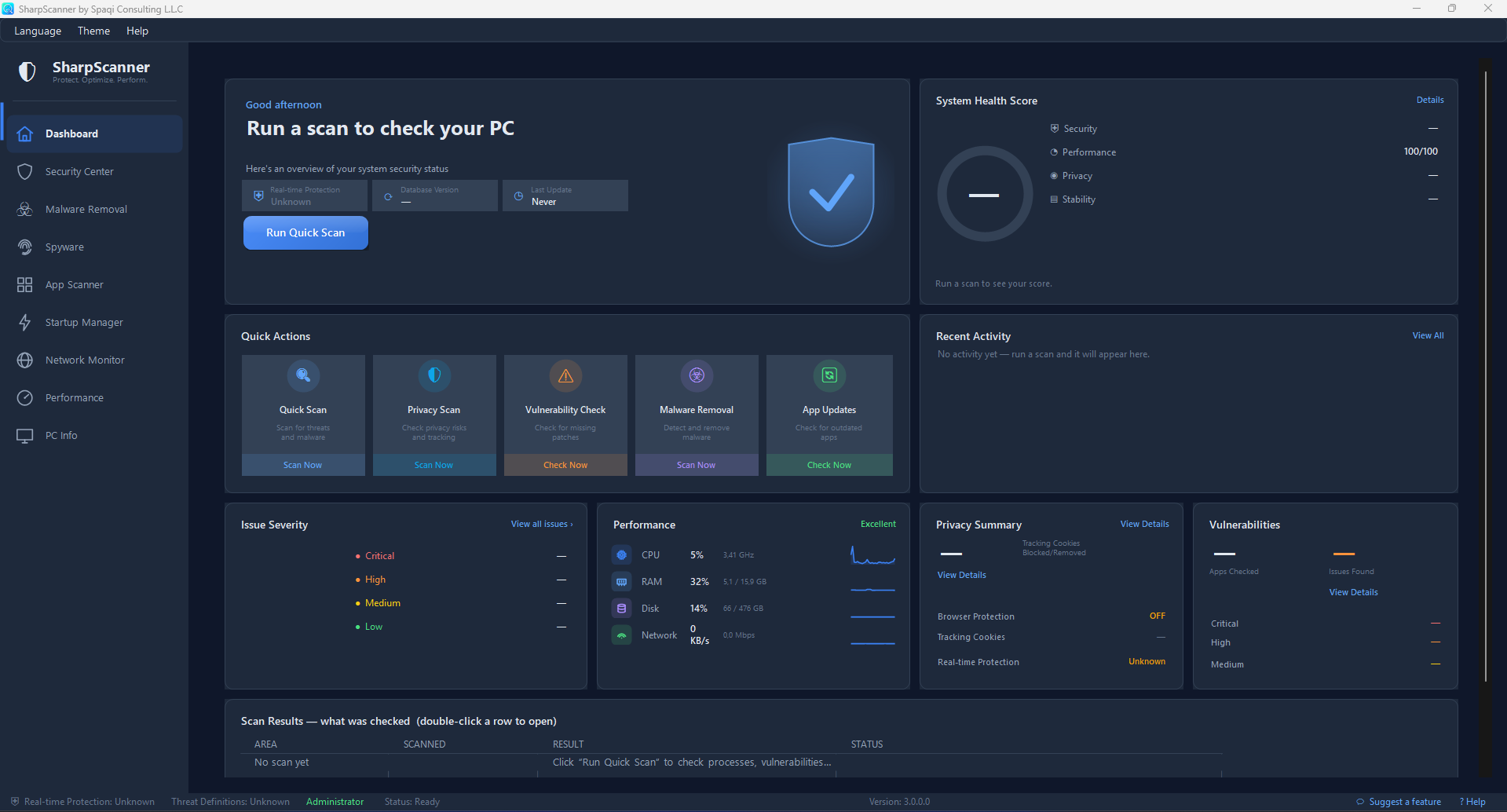This screenshot has width=1507, height=812.
Task: Click the SharpScanner logo icon in the sidebar header
Action: click(27, 71)
